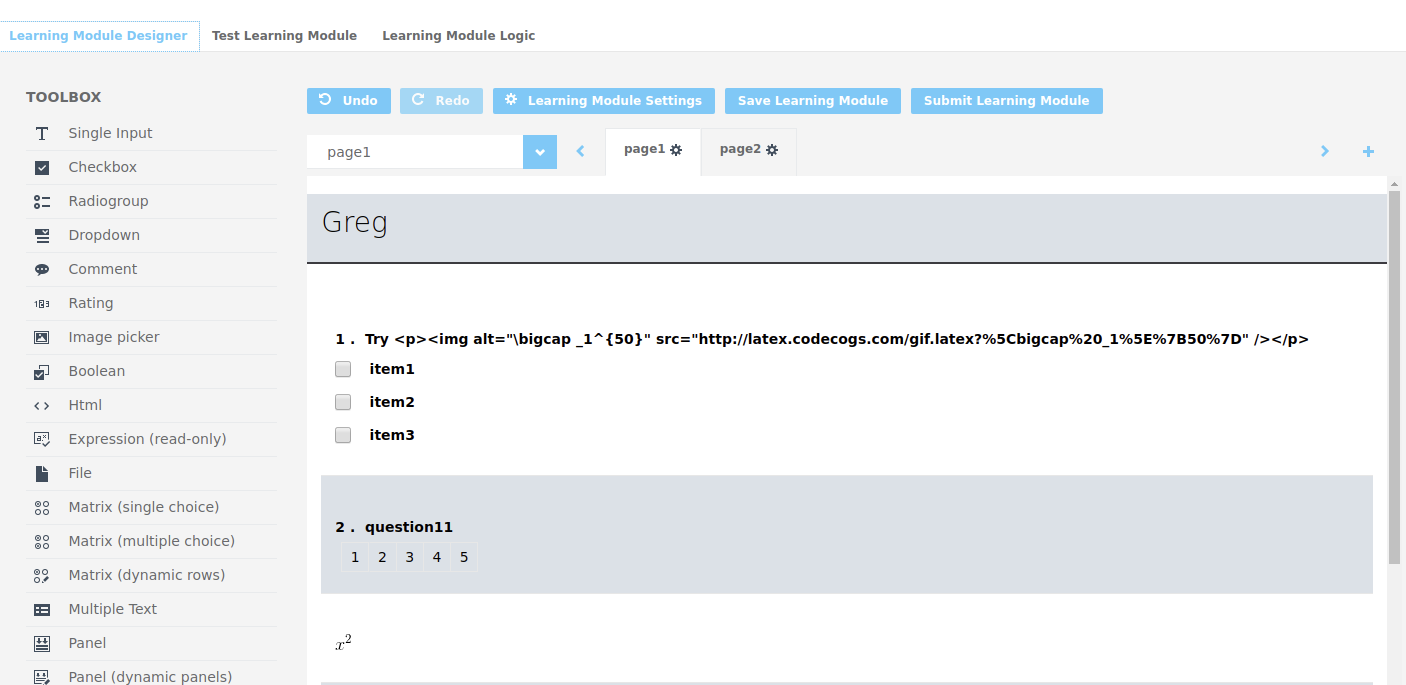The image size is (1406, 685).
Task: Select the Html code-brackets icon
Action: [42, 406]
